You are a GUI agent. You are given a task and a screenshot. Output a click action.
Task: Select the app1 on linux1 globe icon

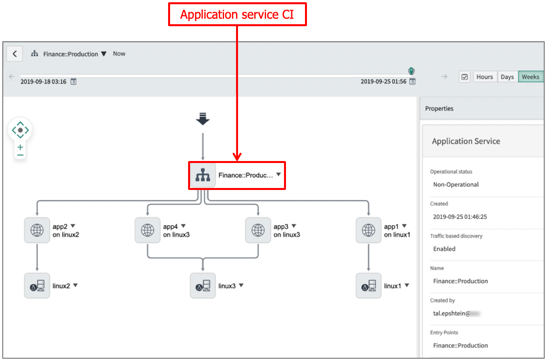tap(368, 230)
